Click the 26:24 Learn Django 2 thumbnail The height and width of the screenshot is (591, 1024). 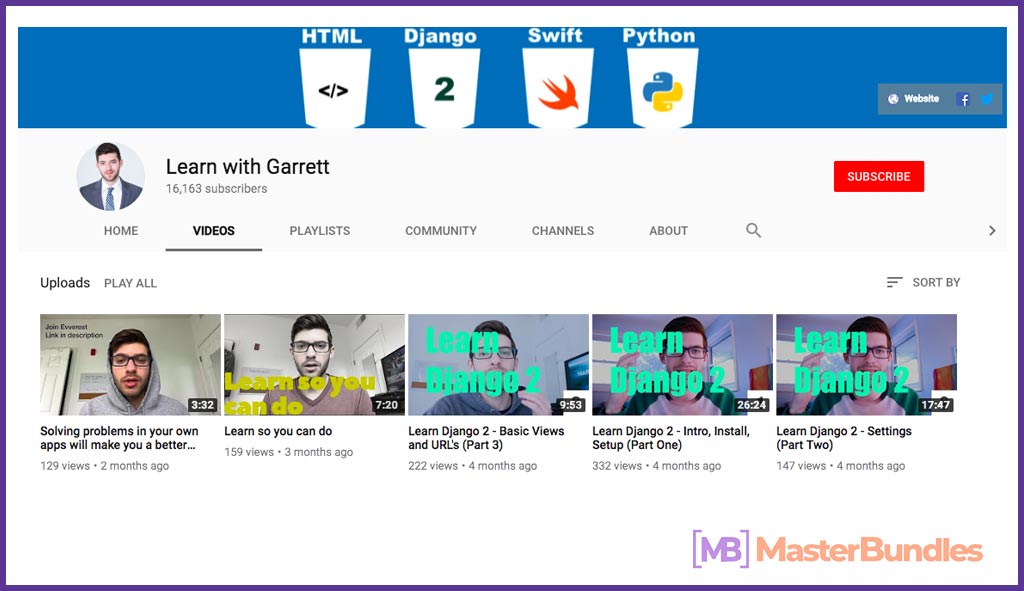pos(682,364)
